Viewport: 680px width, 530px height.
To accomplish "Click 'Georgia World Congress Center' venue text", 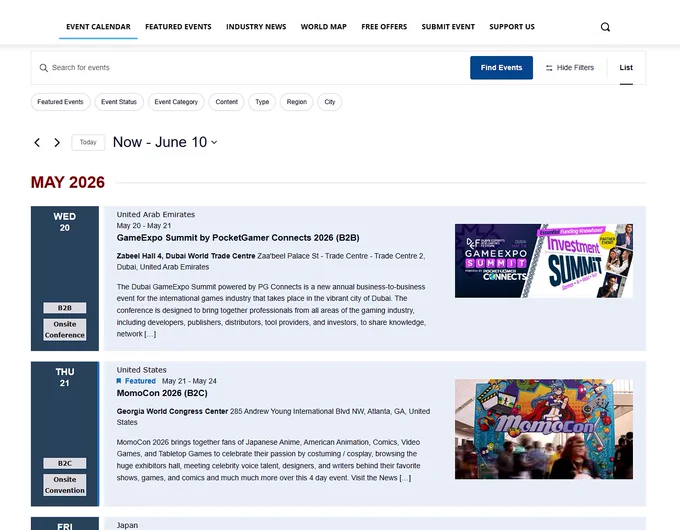I will (x=172, y=411).
